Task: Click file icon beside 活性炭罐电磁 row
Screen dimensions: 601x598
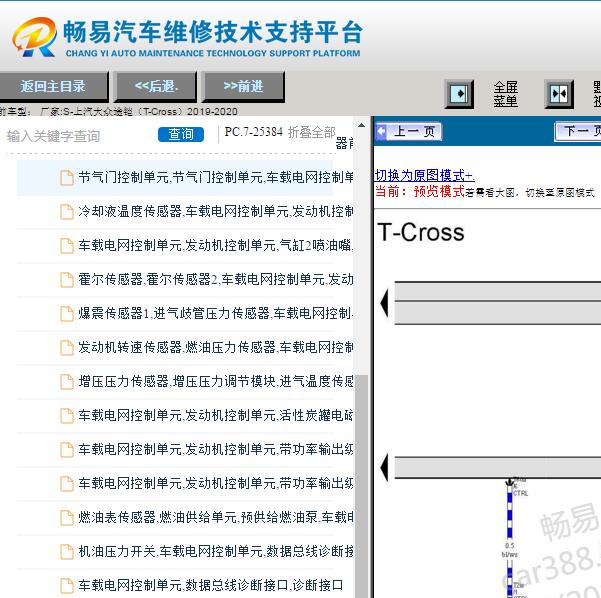Action: 67,416
